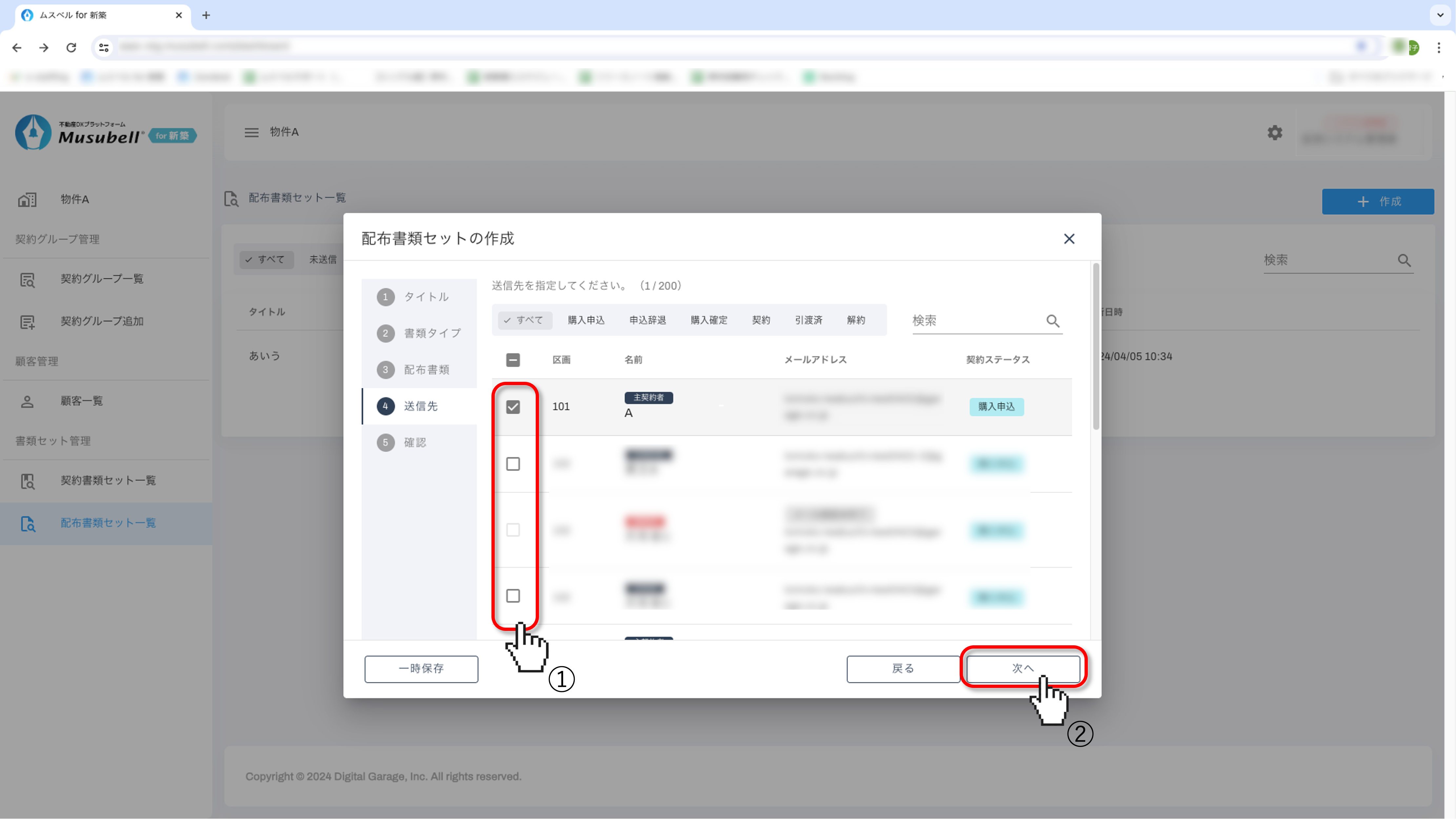Viewport: 1456px width, 820px height.
Task: Open the Chrome three-dot menu
Action: click(x=1439, y=48)
